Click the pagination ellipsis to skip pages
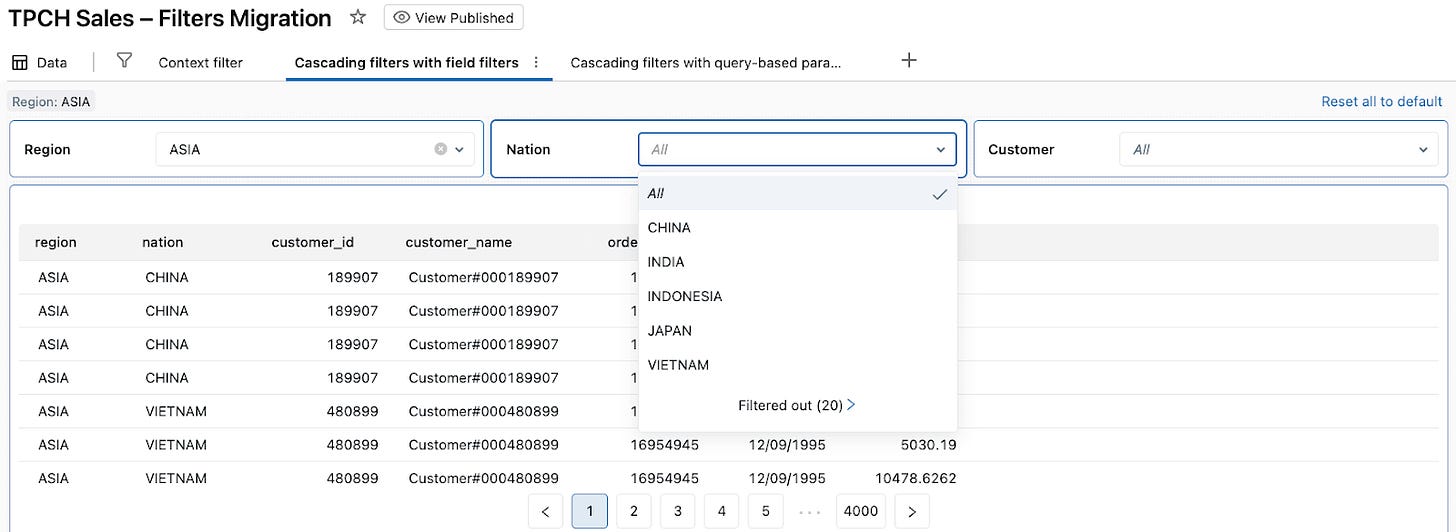 (x=810, y=512)
